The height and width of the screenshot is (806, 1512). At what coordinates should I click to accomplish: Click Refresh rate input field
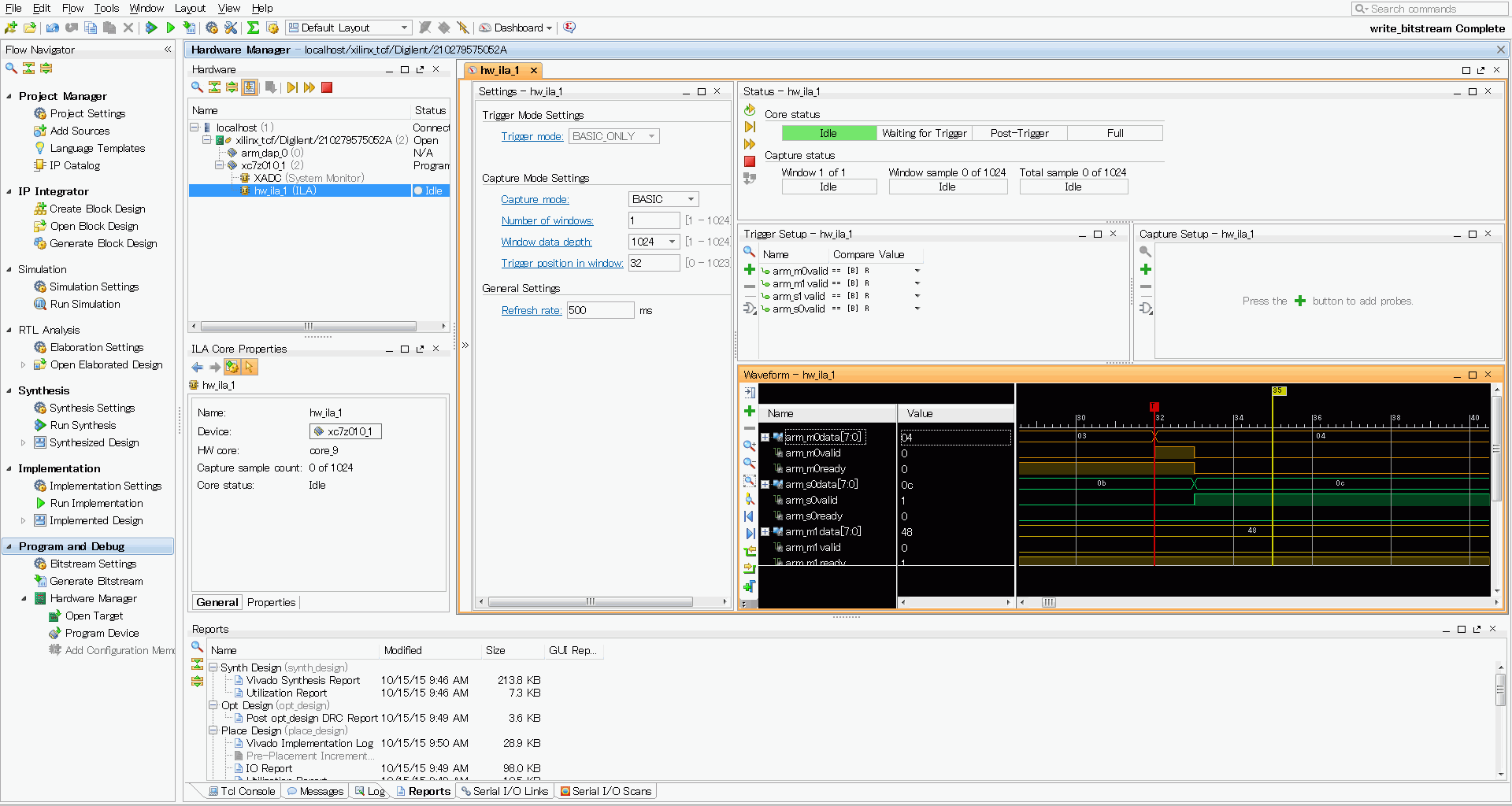coord(600,310)
